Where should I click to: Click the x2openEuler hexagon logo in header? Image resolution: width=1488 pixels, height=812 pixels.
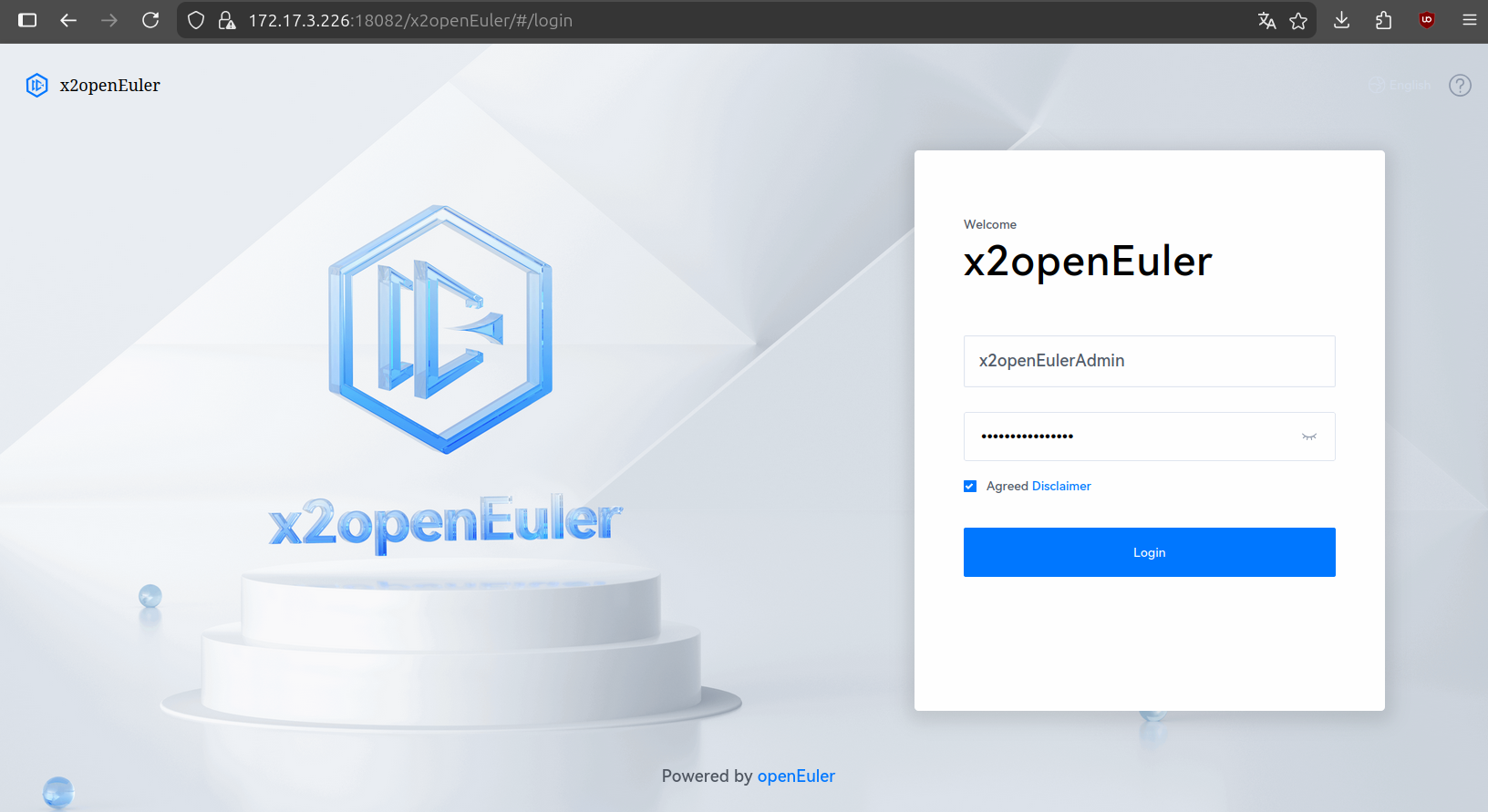point(36,86)
